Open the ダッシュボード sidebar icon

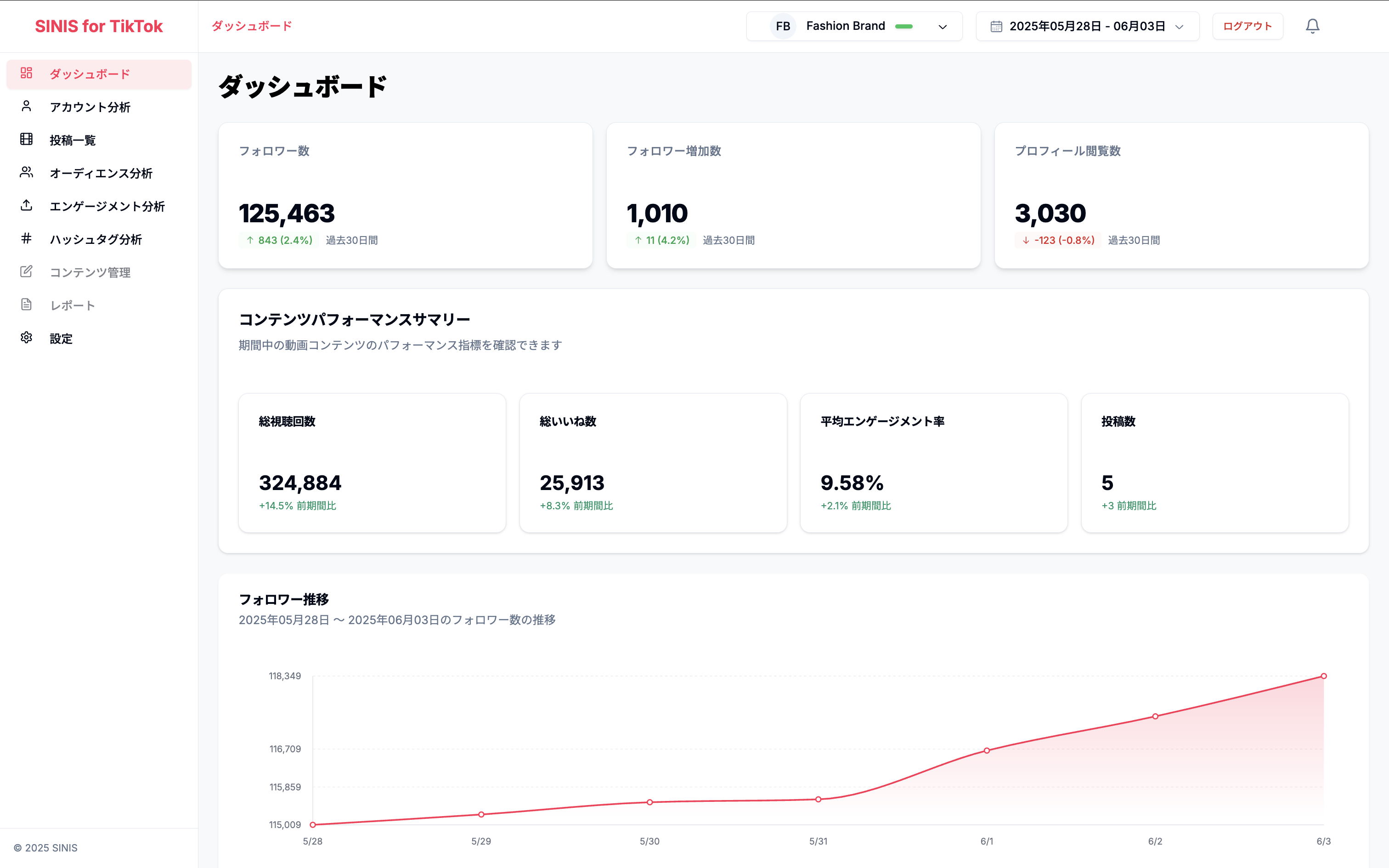(x=26, y=73)
